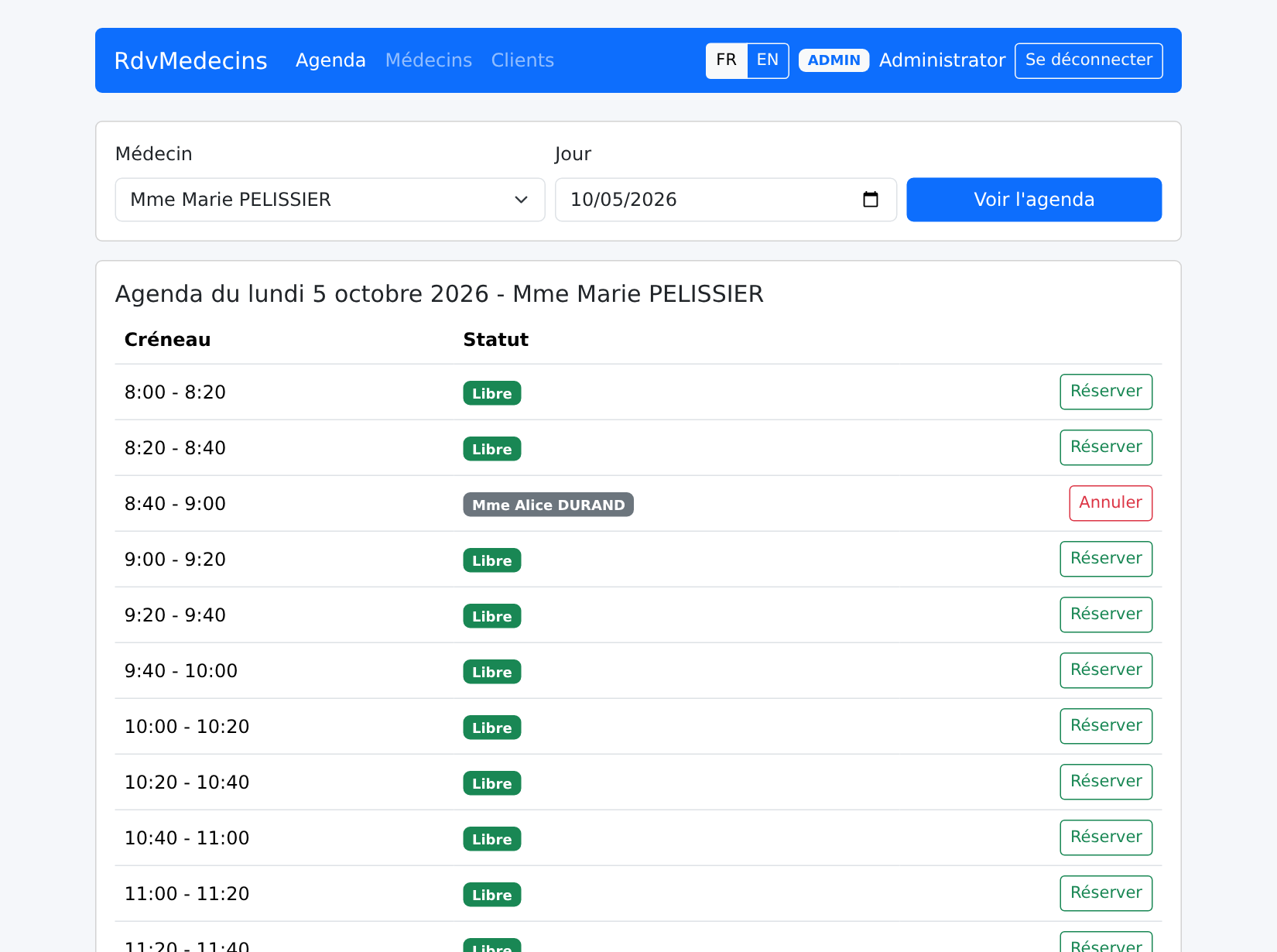Click Se déconnecter button
This screenshot has width=1277, height=952.
1089,60
